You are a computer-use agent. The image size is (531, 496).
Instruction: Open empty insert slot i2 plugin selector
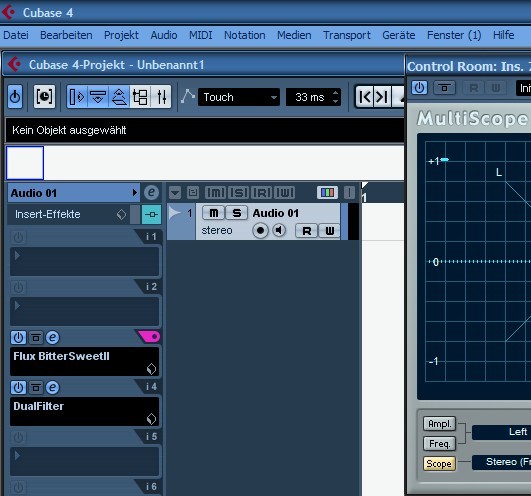click(84, 311)
